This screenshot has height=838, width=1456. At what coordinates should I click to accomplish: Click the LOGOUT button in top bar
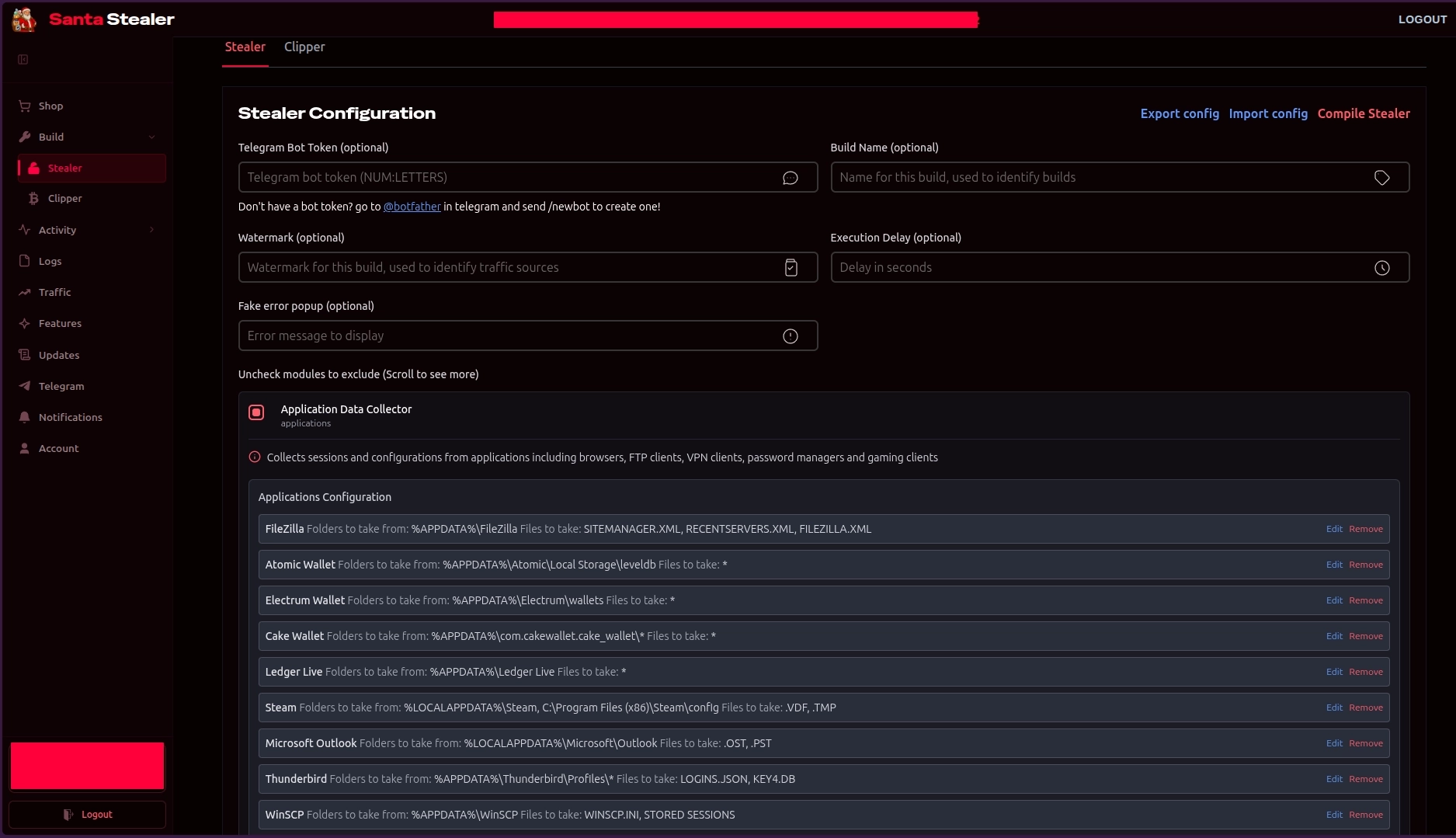coord(1423,19)
